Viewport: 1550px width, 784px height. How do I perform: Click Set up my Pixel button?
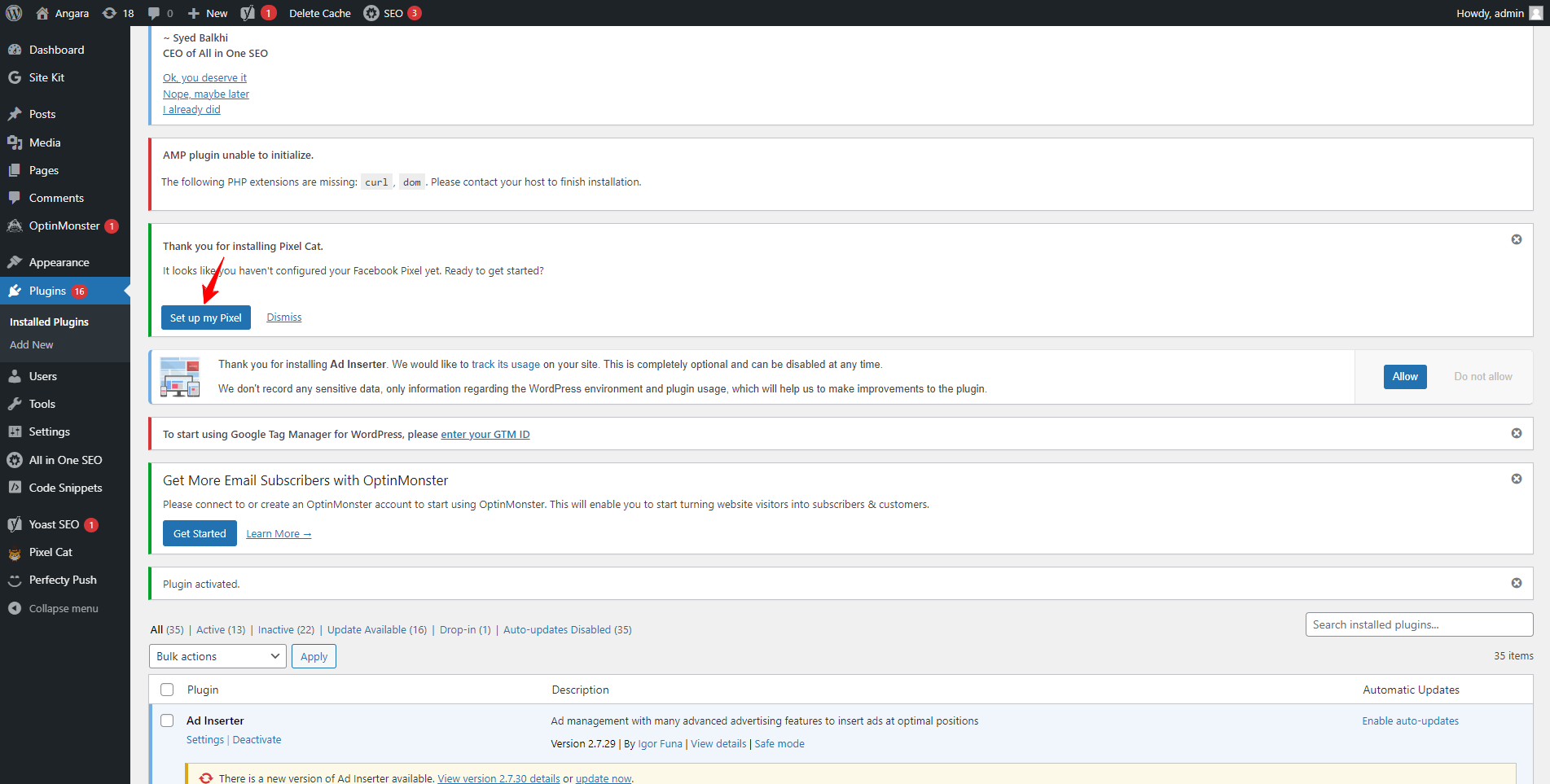[x=206, y=318]
